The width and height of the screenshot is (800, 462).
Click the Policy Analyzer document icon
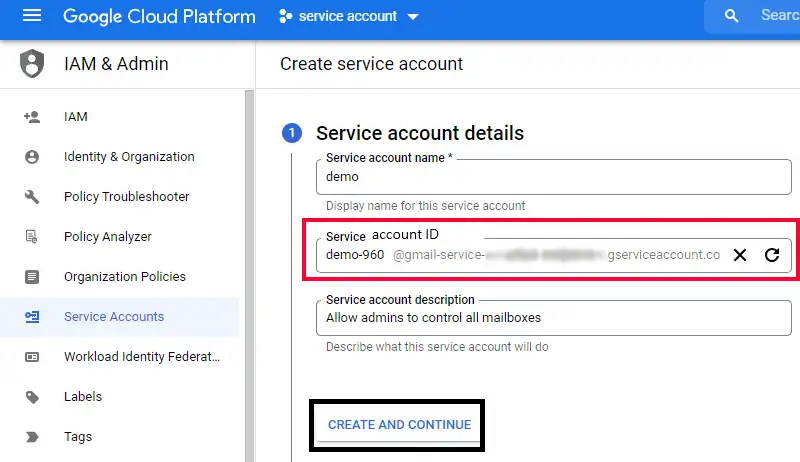[x=32, y=237]
